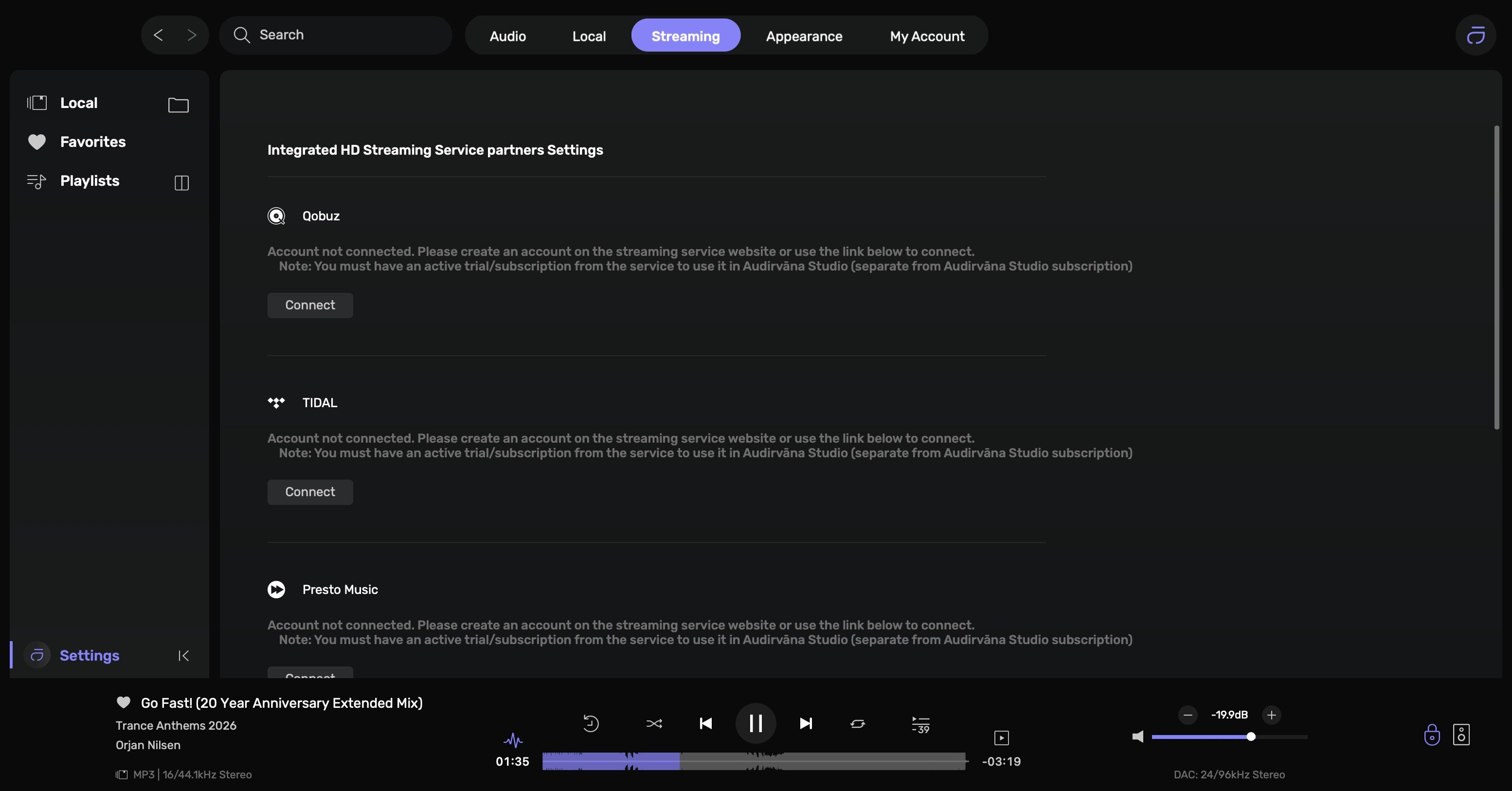Collapse the sidebar with arrow icon
The width and height of the screenshot is (1512, 791).
click(x=183, y=655)
